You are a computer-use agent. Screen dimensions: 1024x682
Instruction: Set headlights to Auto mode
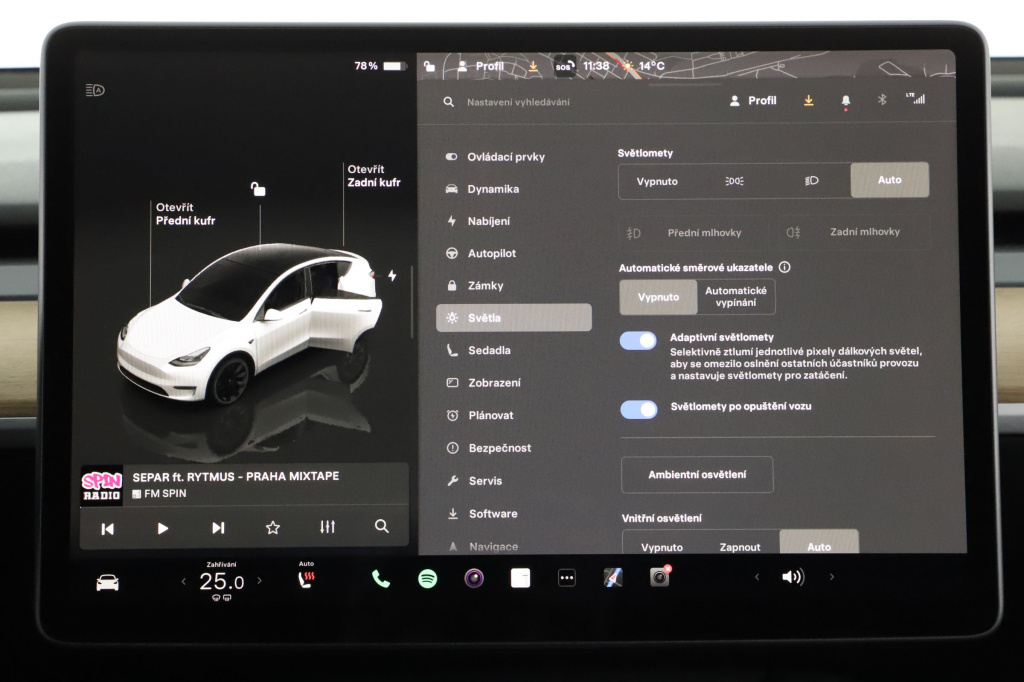point(889,180)
